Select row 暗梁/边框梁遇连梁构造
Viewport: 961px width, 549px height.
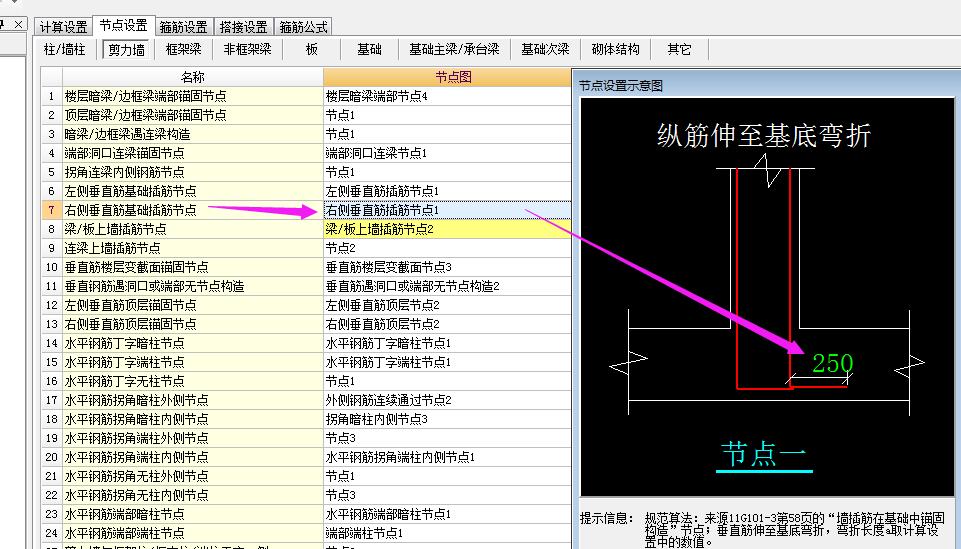(x=192, y=134)
